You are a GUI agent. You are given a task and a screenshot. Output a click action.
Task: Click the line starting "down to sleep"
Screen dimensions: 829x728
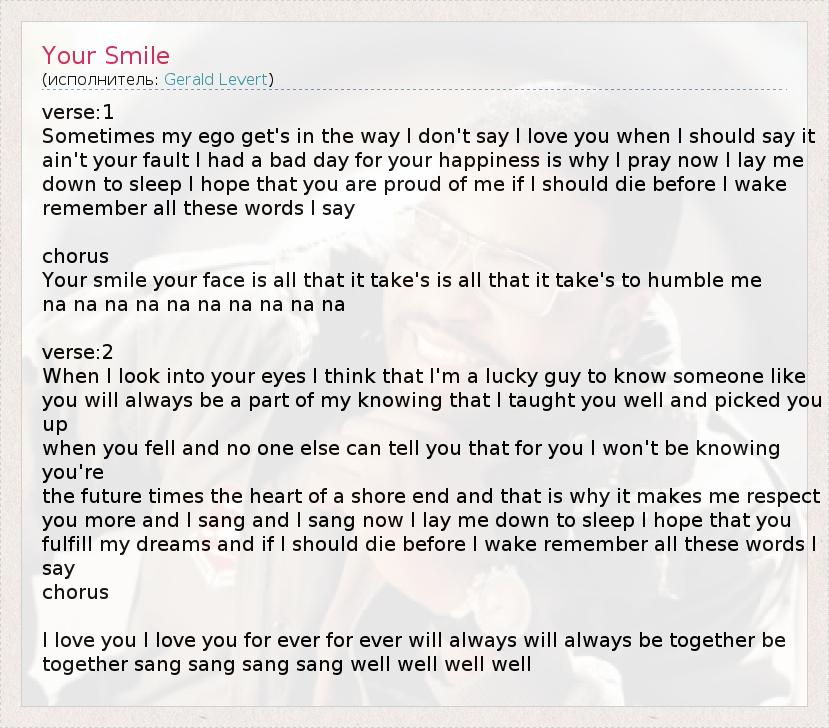(x=414, y=184)
